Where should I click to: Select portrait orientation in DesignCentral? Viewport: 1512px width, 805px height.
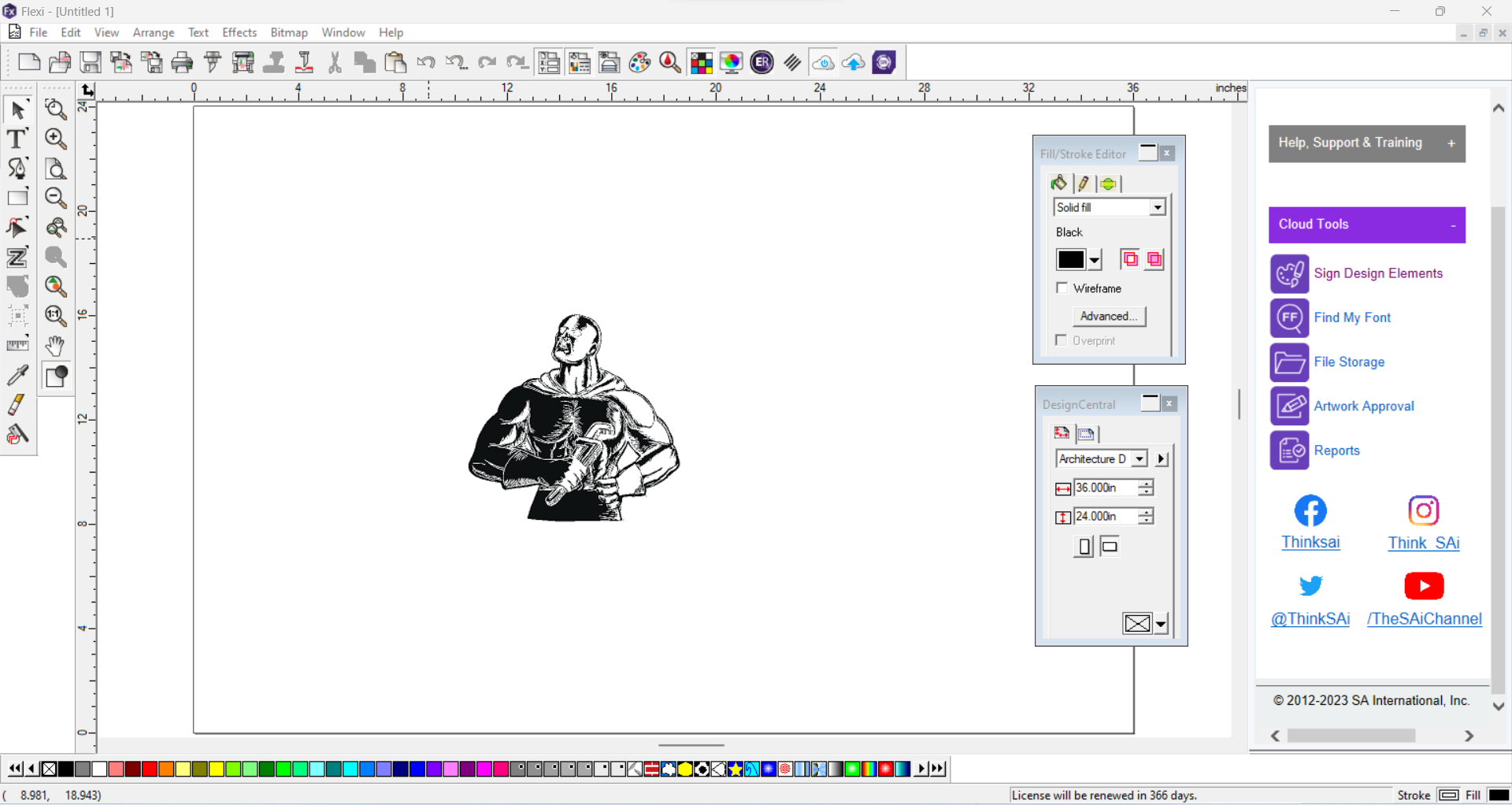click(1084, 546)
